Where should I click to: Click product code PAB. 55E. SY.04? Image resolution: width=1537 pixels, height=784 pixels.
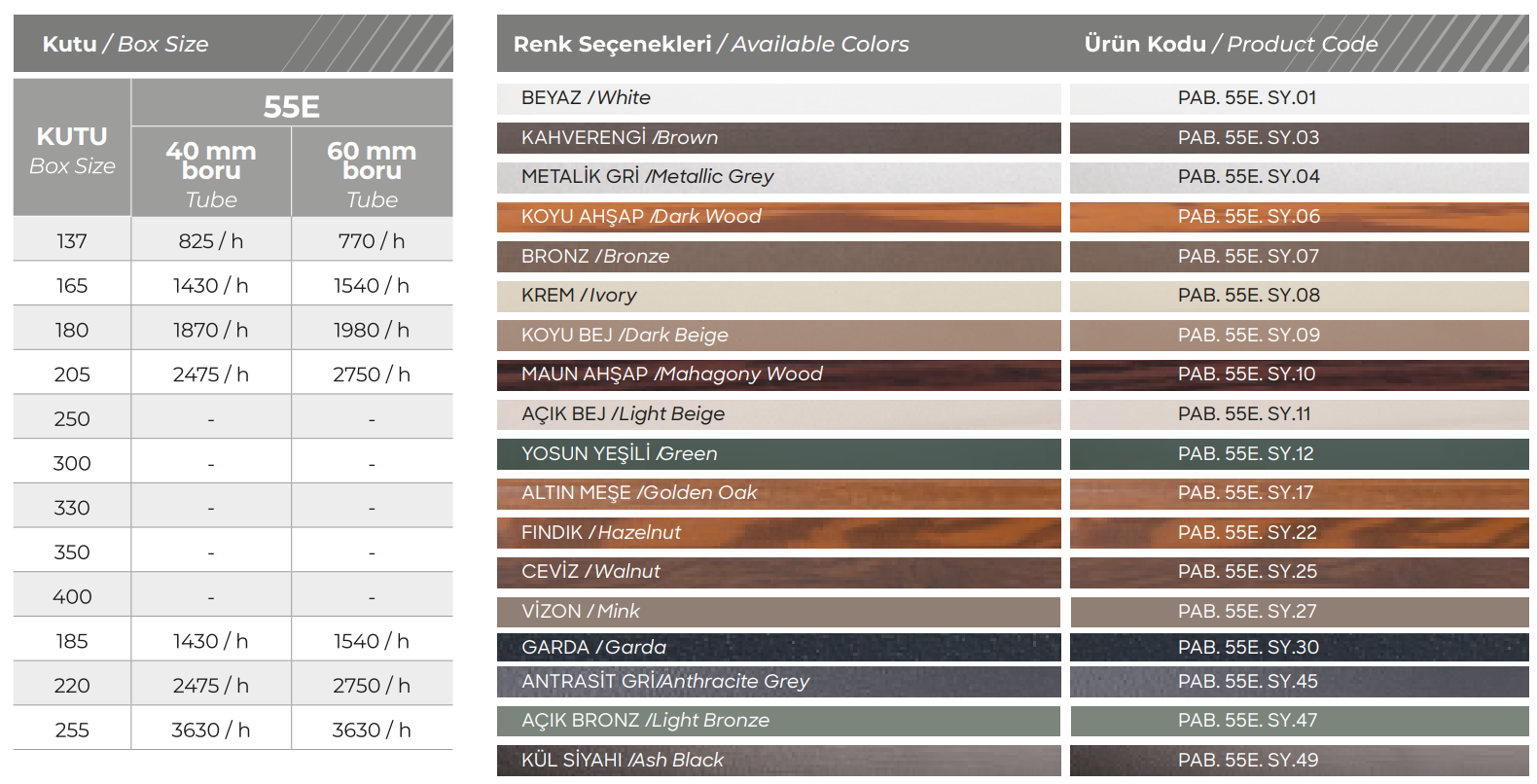[x=1249, y=177]
